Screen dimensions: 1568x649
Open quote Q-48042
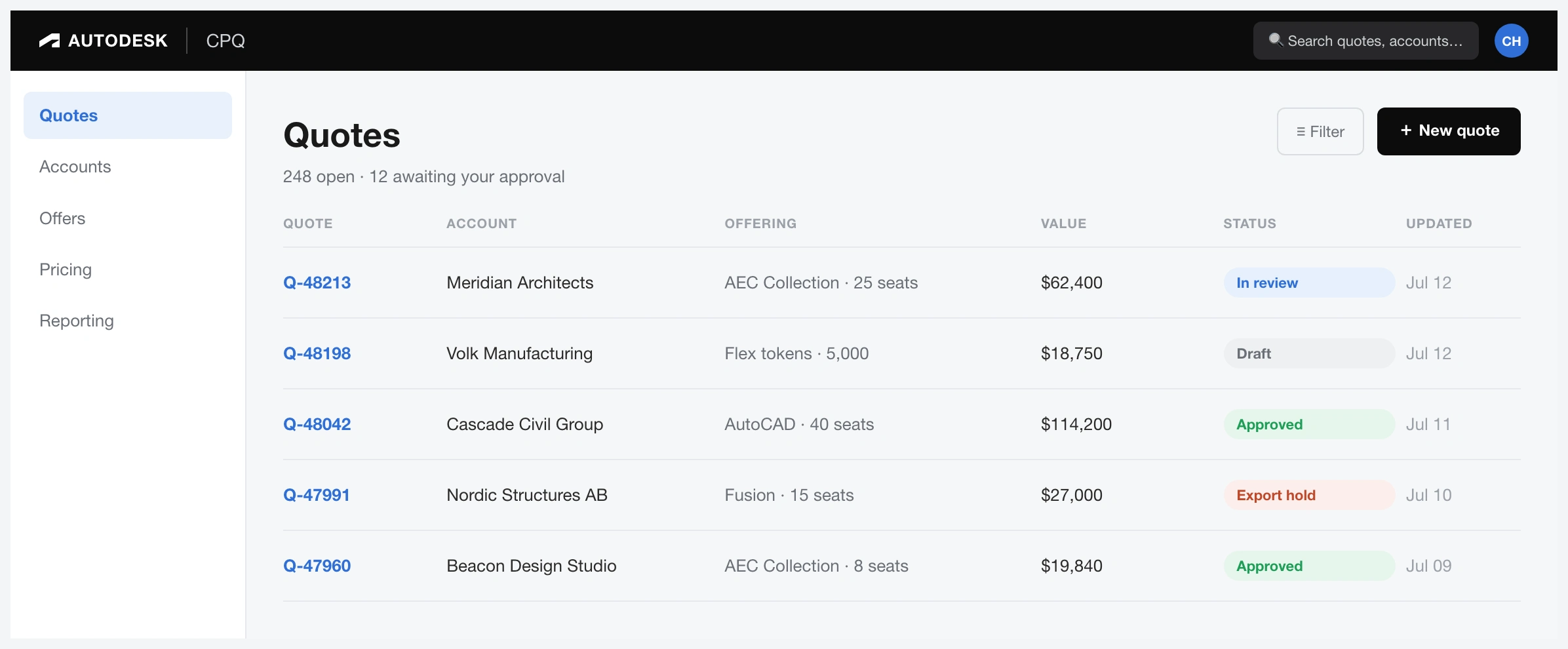click(x=317, y=424)
